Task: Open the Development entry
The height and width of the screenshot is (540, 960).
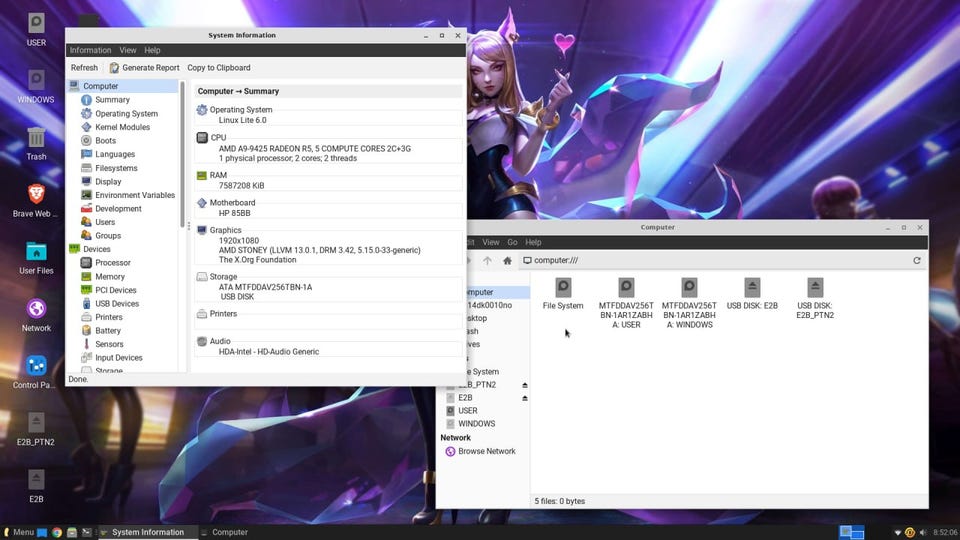Action: (x=118, y=208)
